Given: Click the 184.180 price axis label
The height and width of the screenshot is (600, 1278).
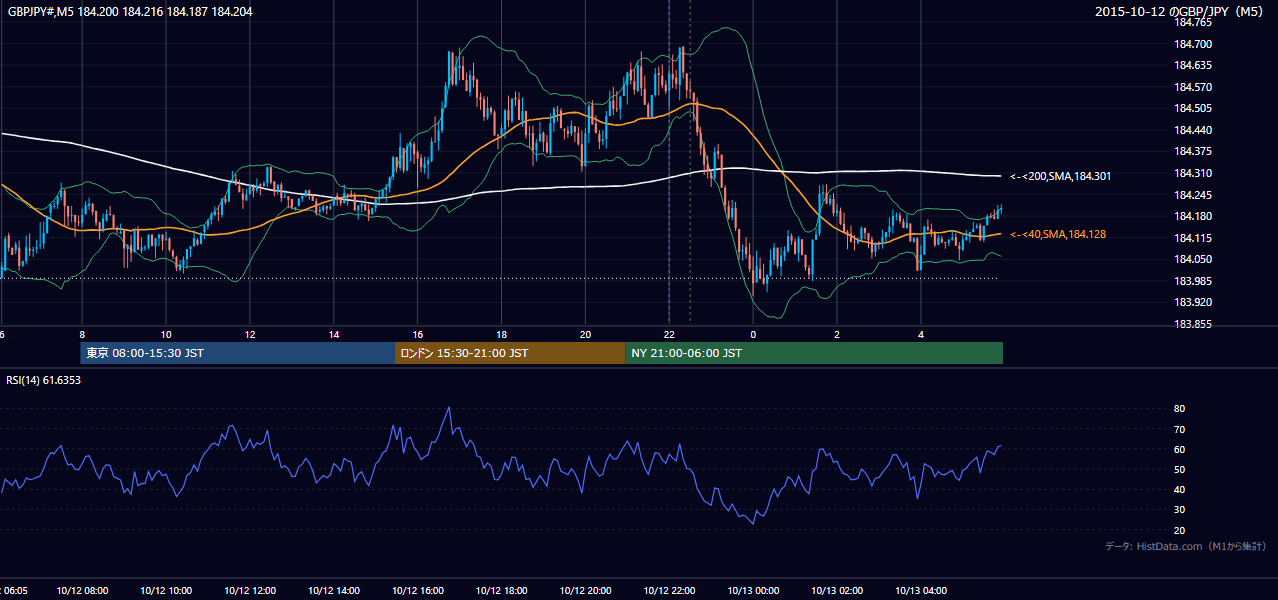Looking at the screenshot, I should (x=1193, y=216).
